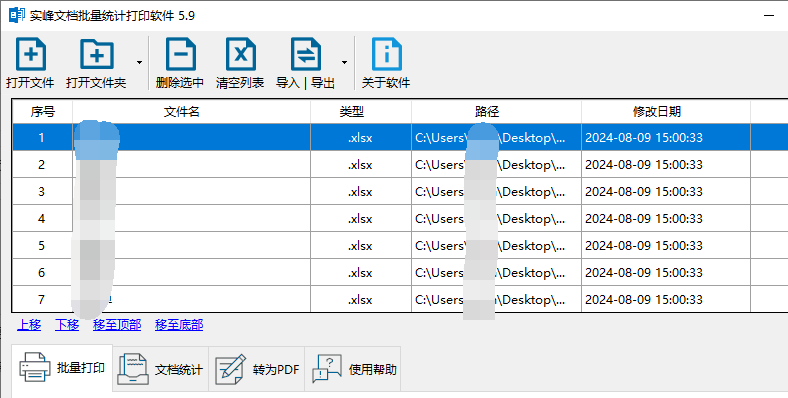Switch to the 批量打印 tab
788x398 pixels.
click(x=62, y=368)
